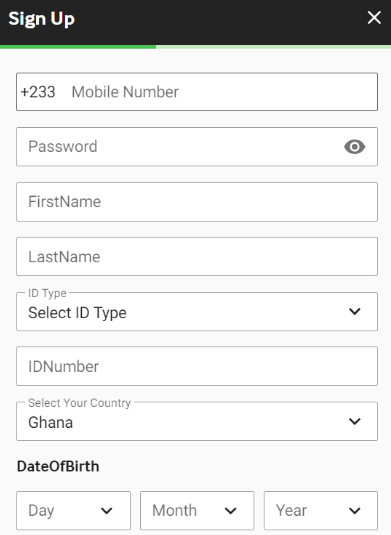
Task: Open the Select ID Type dropdown
Action: click(197, 312)
